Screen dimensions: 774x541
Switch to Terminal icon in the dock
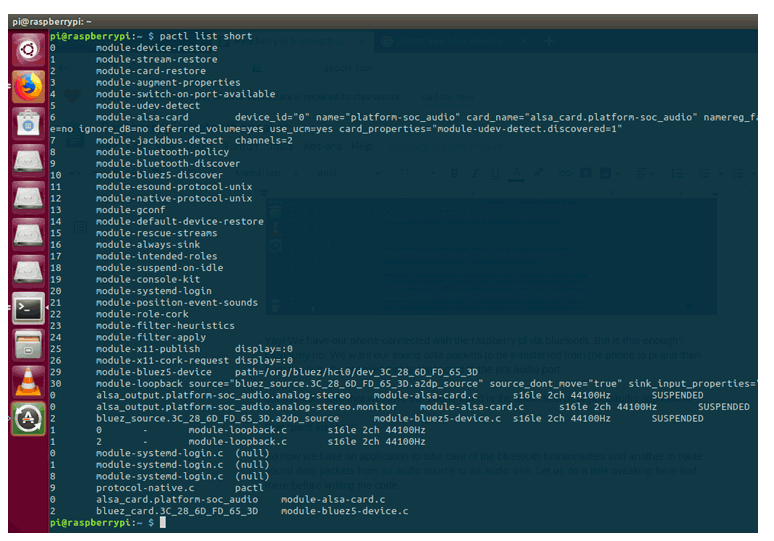pos(28,309)
